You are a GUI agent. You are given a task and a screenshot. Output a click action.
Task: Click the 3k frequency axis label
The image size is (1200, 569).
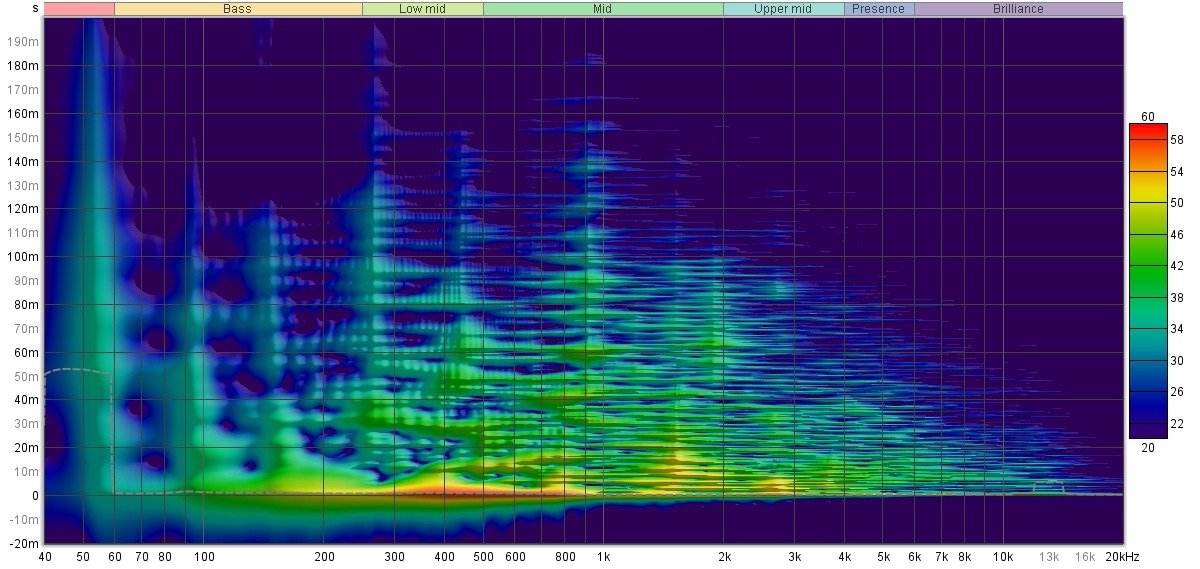[x=794, y=557]
